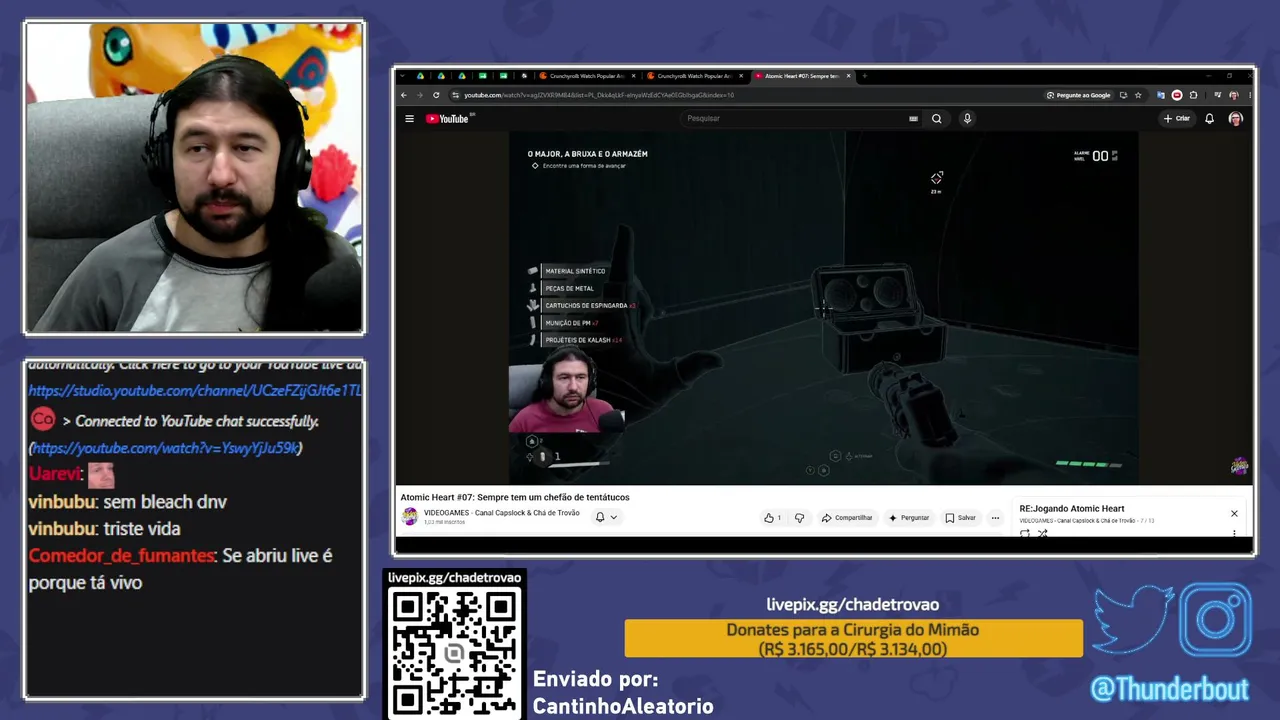Open the on-screen keyboard icon in search box
This screenshot has height=720, width=1280.
(913, 118)
